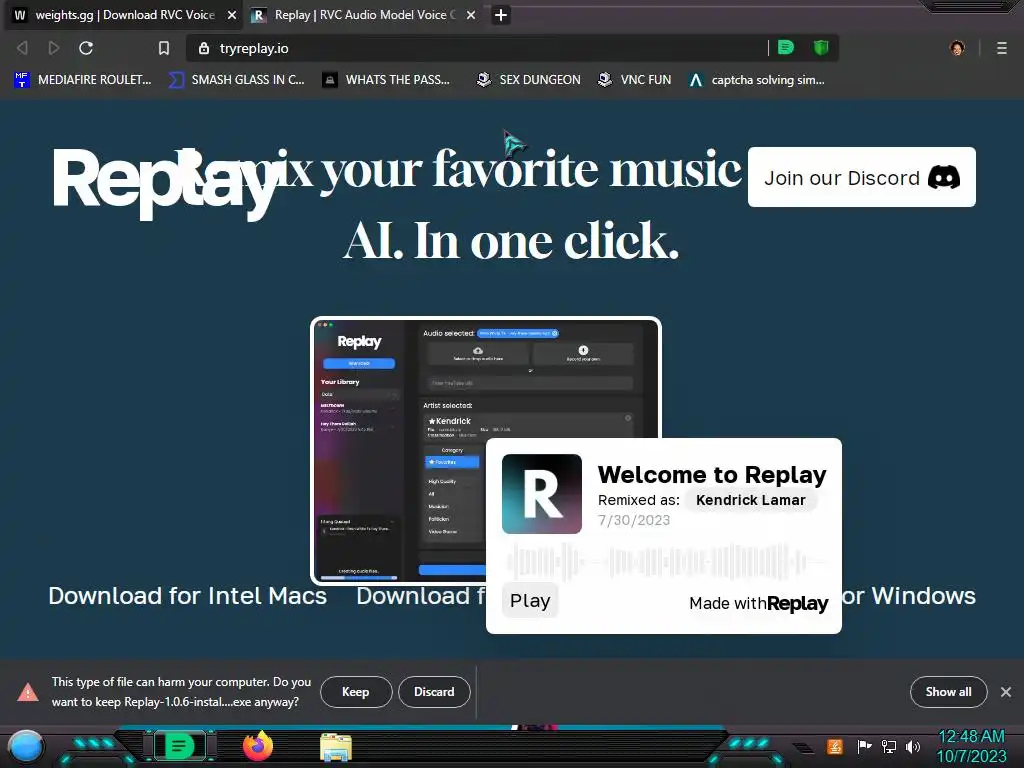Open a new browser tab

pos(500,15)
